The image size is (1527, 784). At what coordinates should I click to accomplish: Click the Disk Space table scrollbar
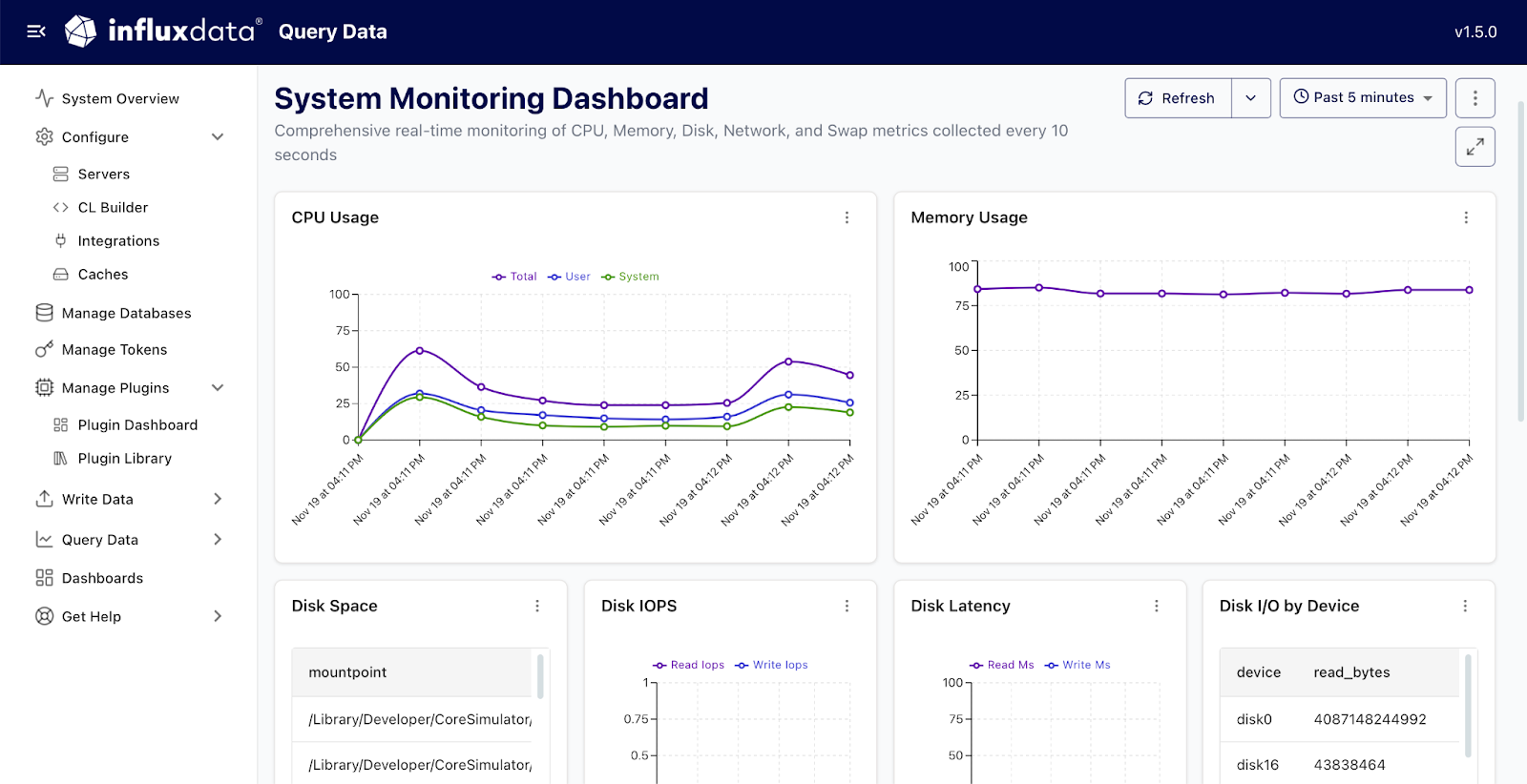click(x=540, y=676)
